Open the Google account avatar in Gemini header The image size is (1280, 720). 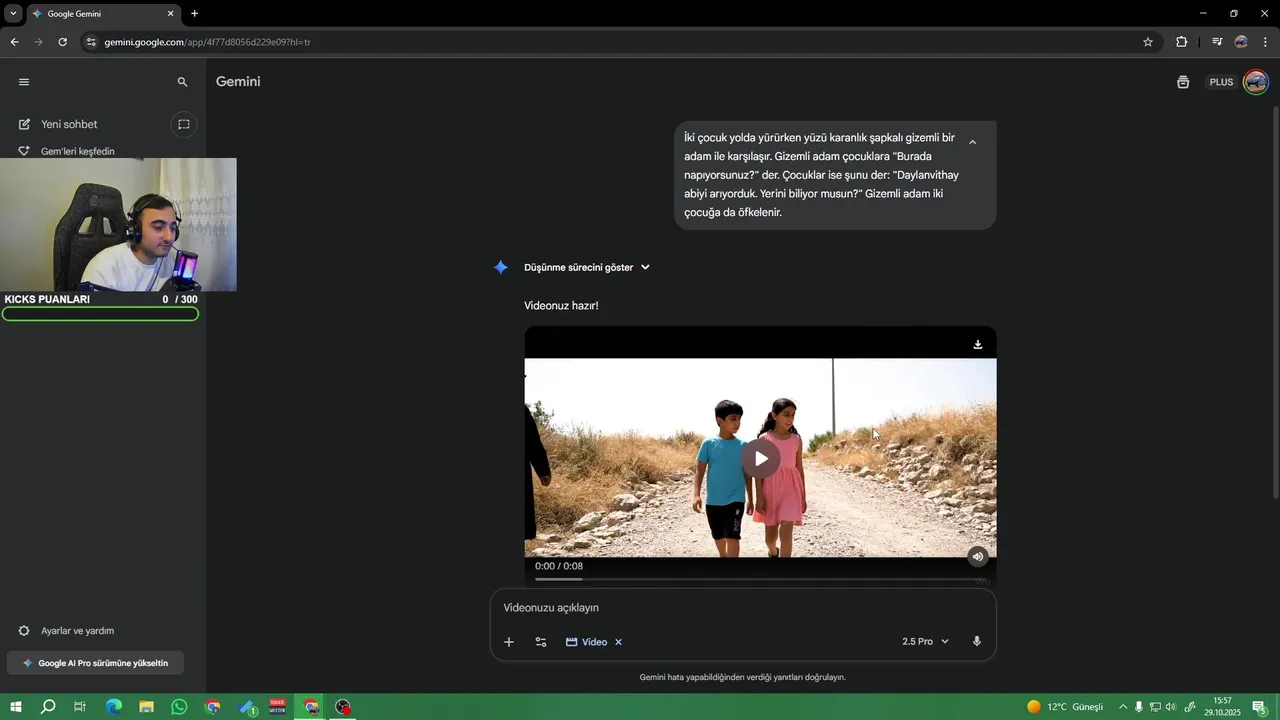(x=1255, y=82)
